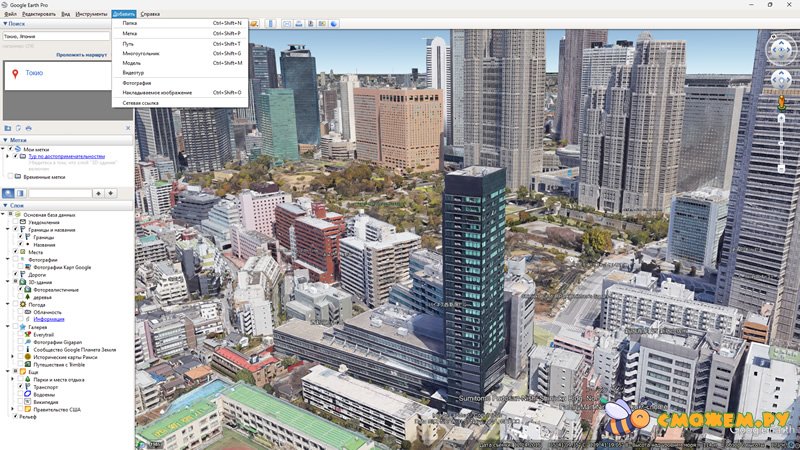Click the email envelope icon in toolbar

tap(287, 23)
